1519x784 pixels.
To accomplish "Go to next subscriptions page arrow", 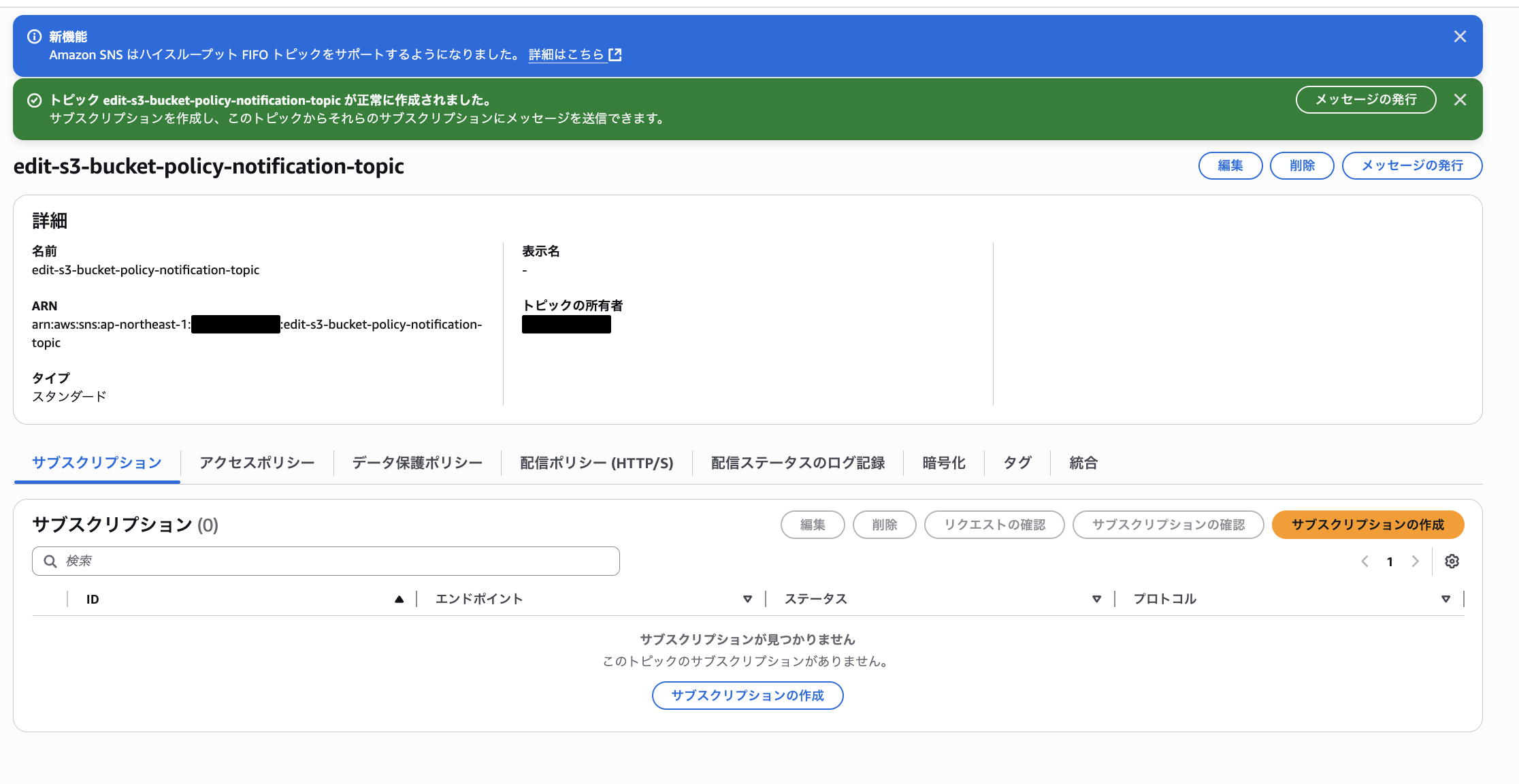I will 1416,561.
